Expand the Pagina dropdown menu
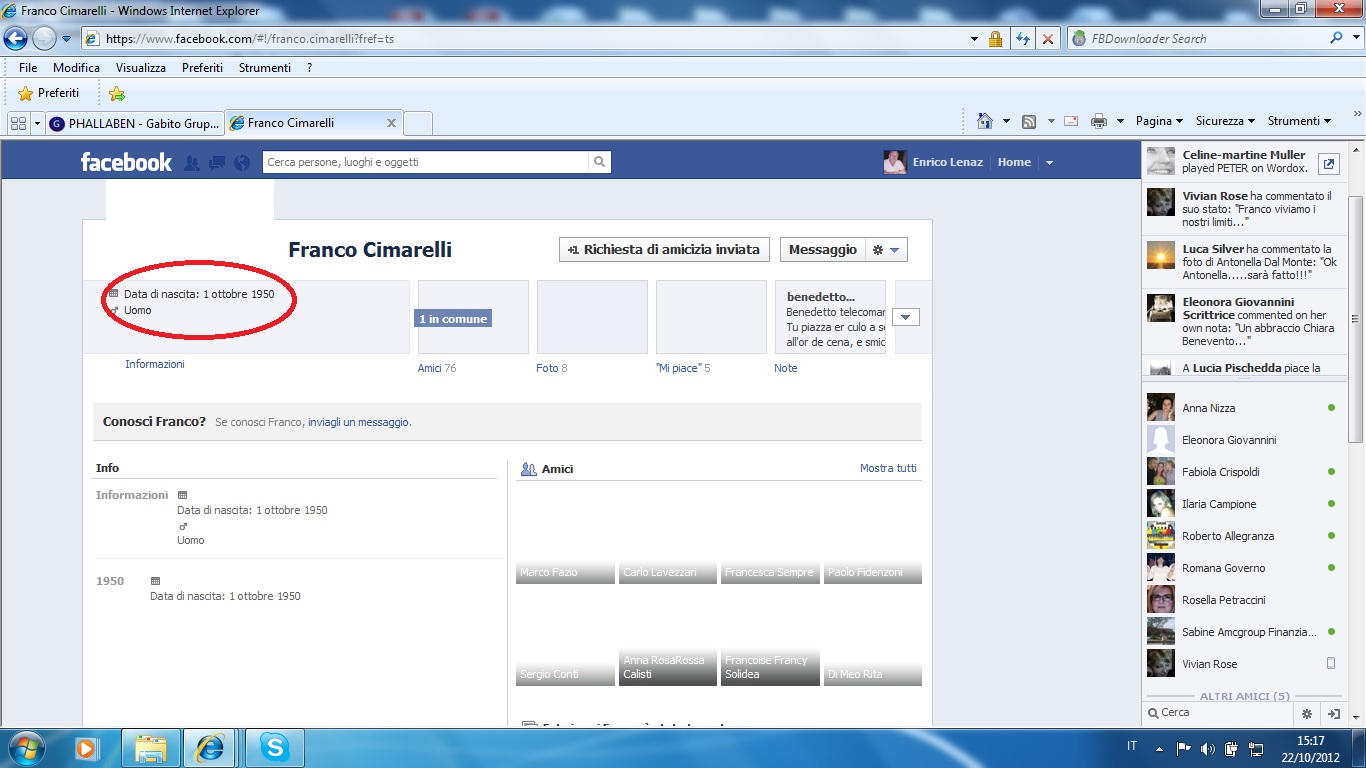Viewport: 1366px width, 768px height. pyautogui.click(x=1159, y=121)
